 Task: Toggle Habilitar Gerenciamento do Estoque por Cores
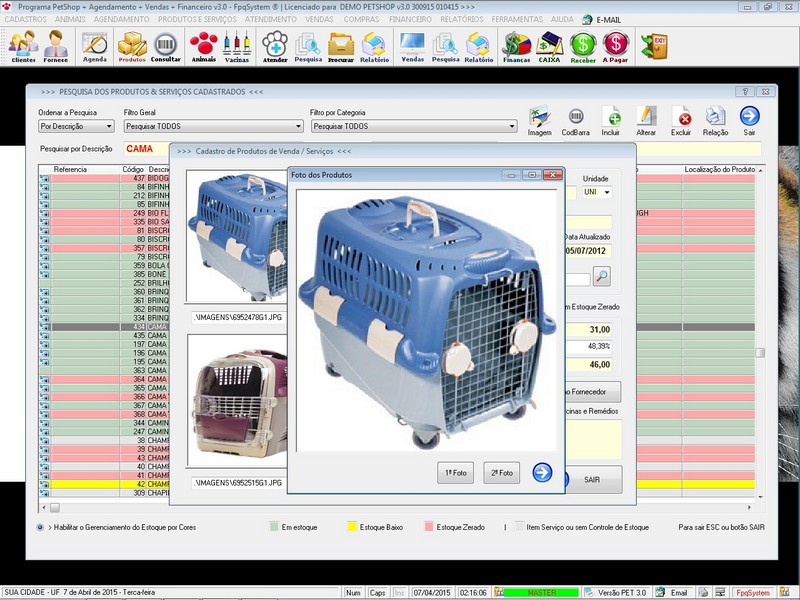[x=40, y=527]
